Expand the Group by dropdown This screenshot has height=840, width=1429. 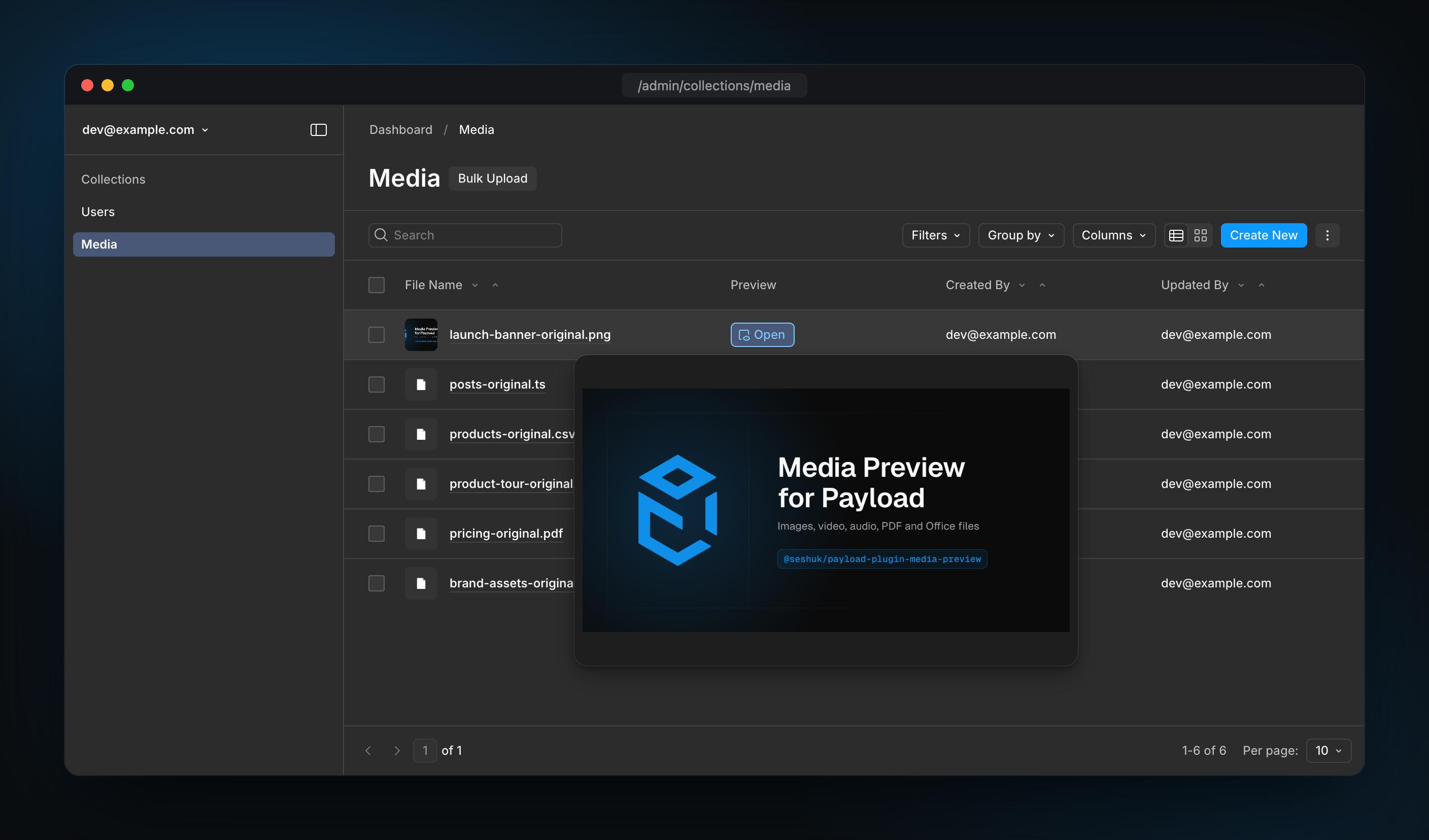tap(1020, 235)
